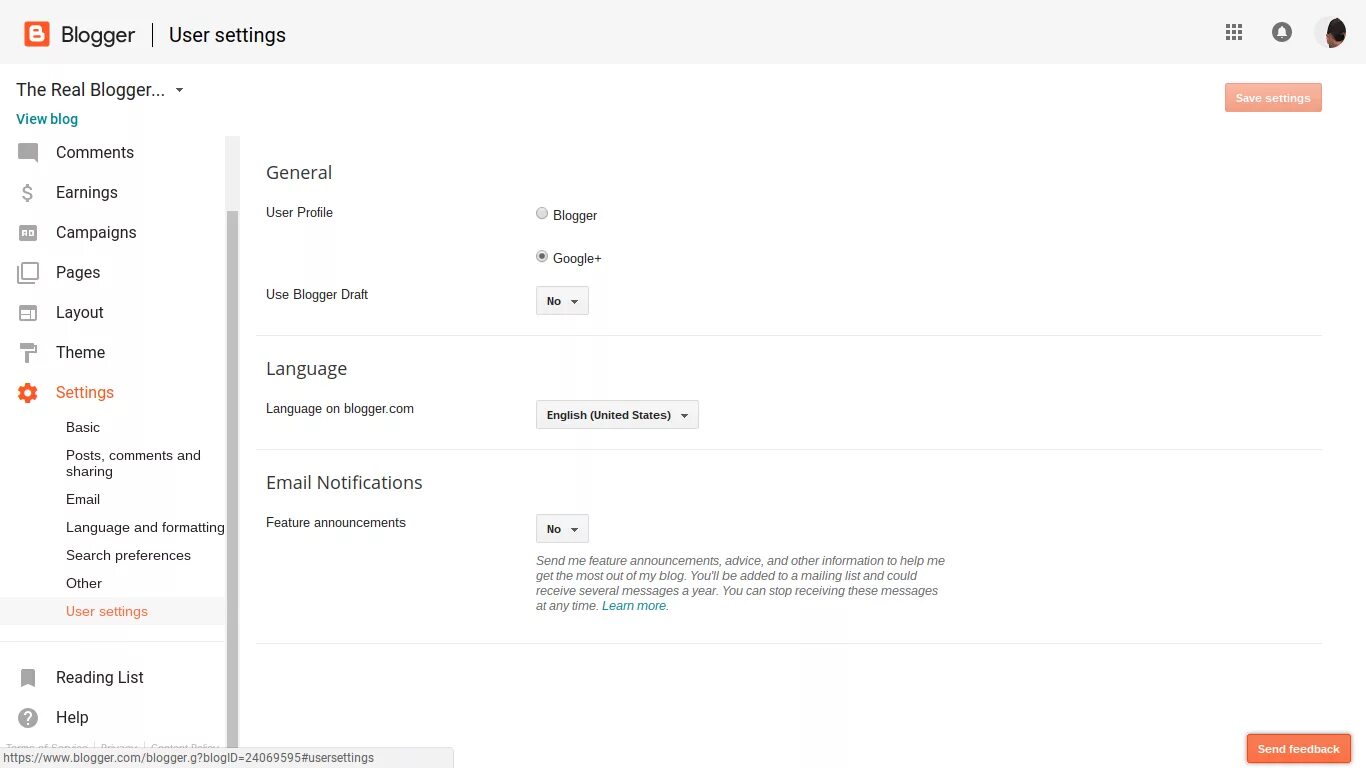Viewport: 1366px width, 768px height.
Task: Click the Use Blogger Draft label
Action: pyautogui.click(x=317, y=295)
